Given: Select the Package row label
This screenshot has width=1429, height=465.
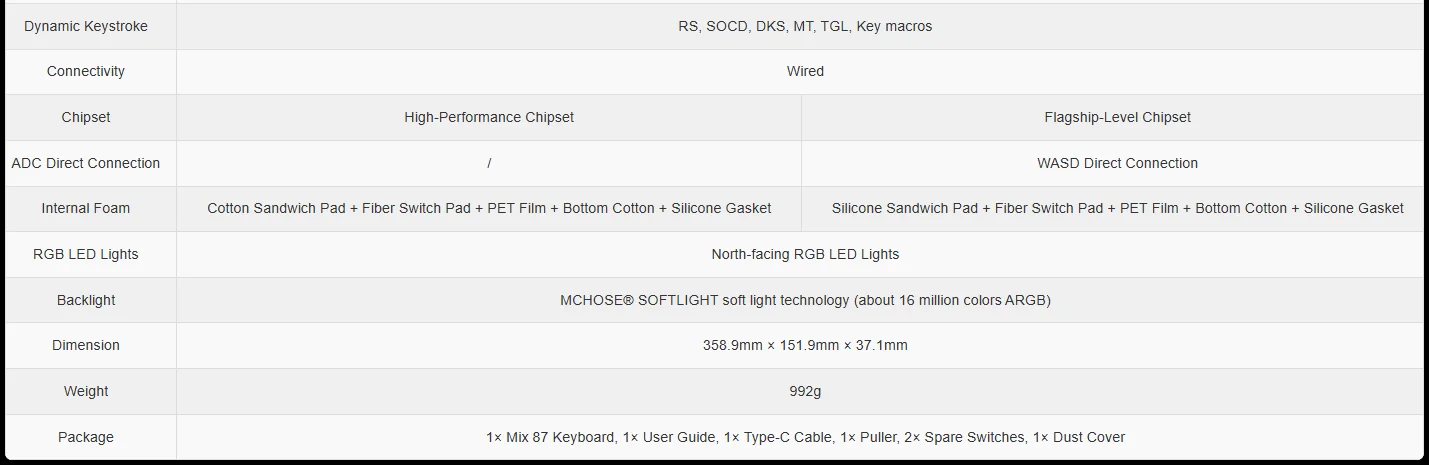Looking at the screenshot, I should [86, 437].
